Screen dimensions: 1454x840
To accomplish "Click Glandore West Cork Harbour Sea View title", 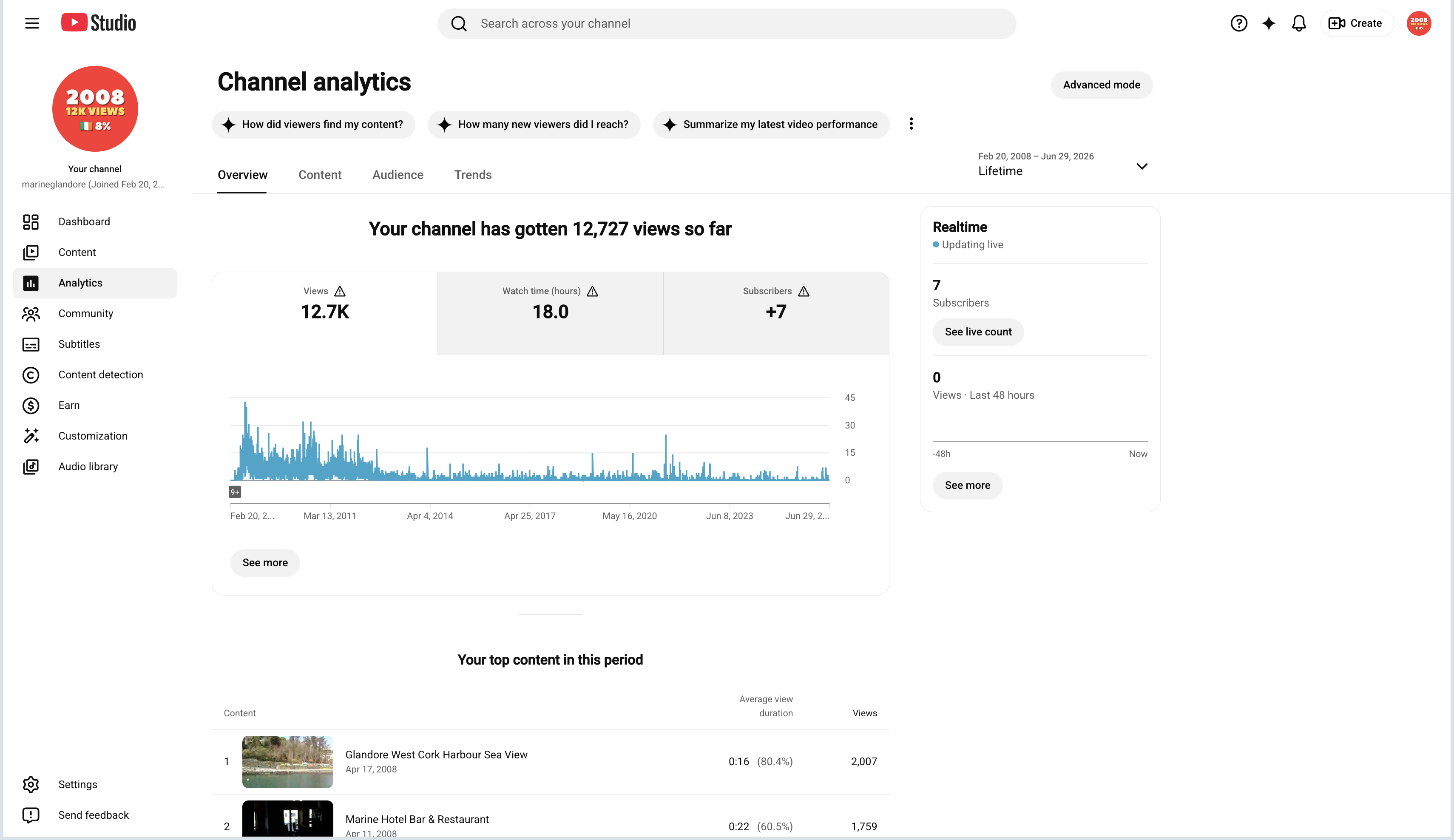I will pos(436,755).
